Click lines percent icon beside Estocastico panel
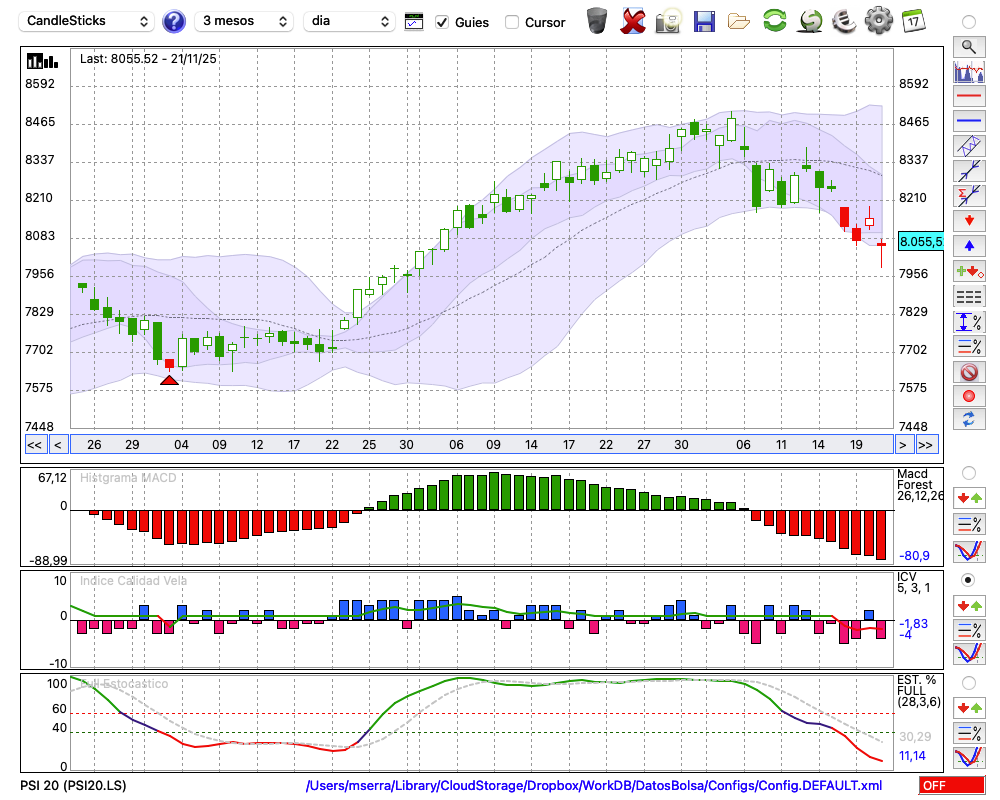This screenshot has width=1000, height=800. coord(969,732)
